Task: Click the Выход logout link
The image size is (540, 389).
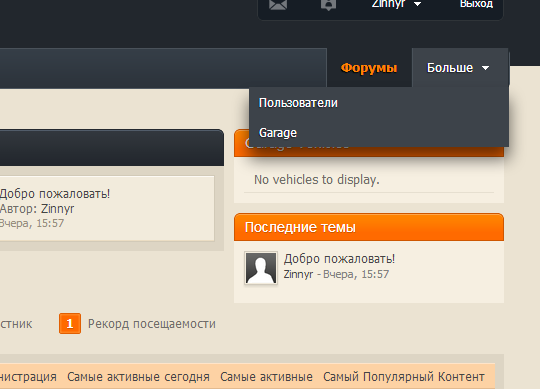Action: pos(476,4)
